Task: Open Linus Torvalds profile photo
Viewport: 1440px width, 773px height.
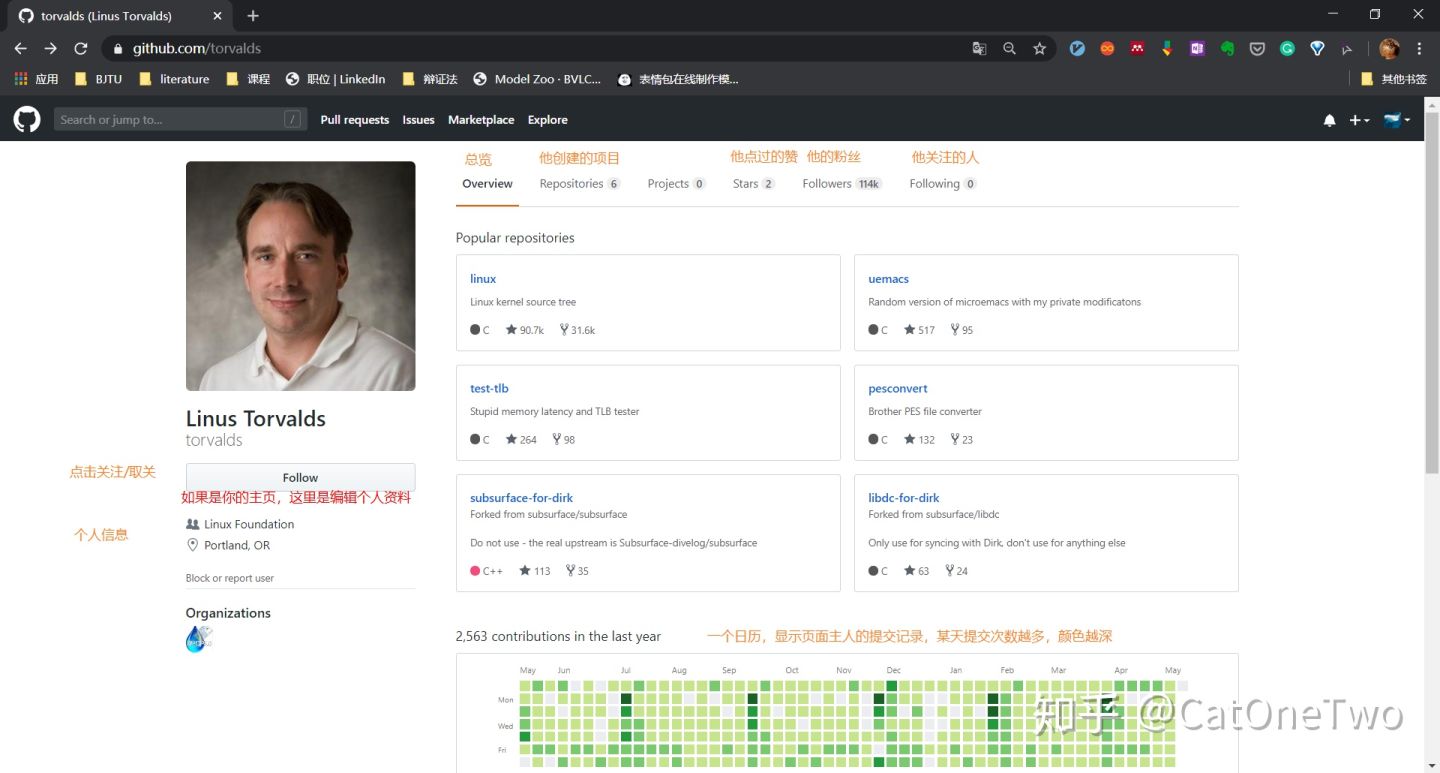Action: 300,276
